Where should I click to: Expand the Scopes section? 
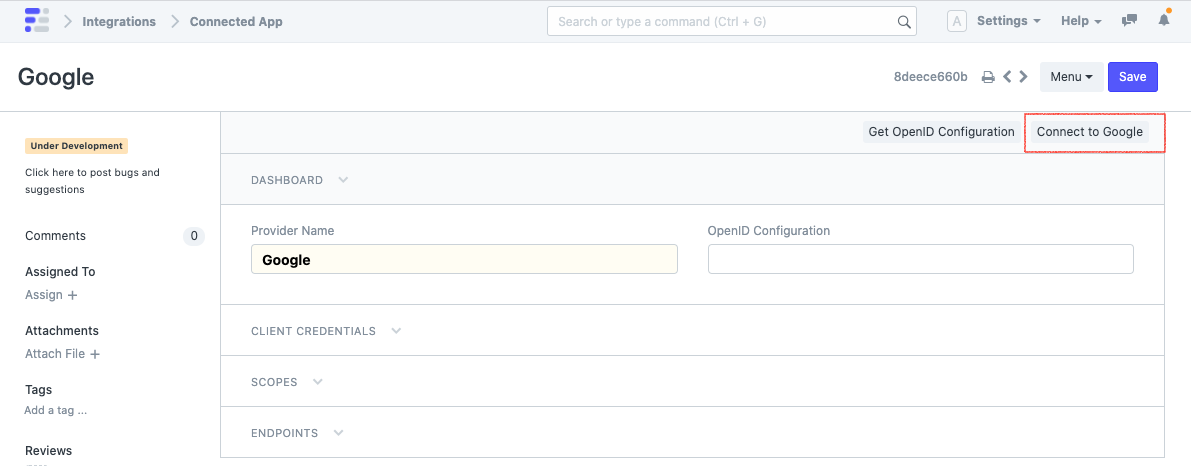click(318, 382)
